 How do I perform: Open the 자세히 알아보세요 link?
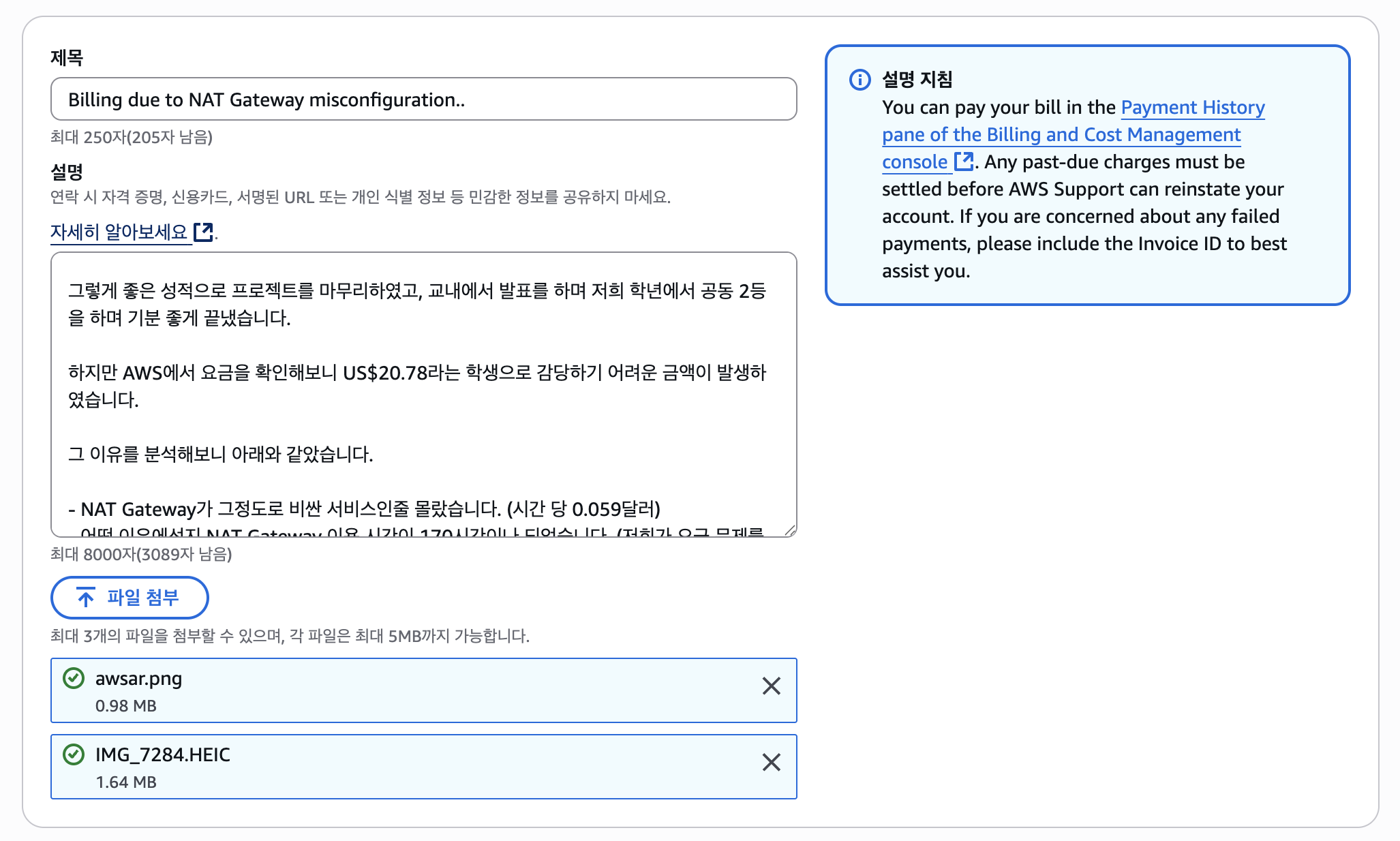119,232
